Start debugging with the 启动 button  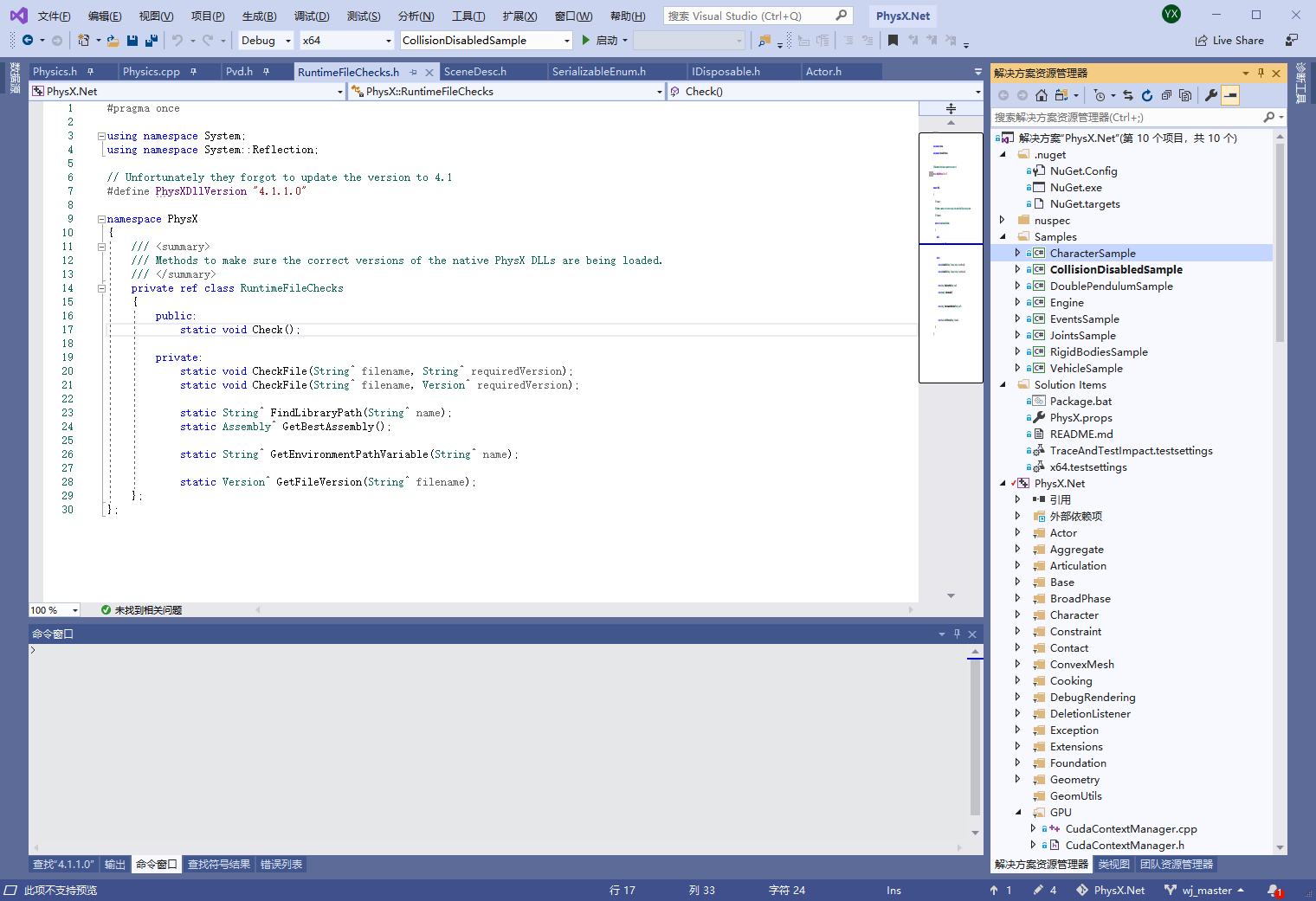click(x=604, y=40)
